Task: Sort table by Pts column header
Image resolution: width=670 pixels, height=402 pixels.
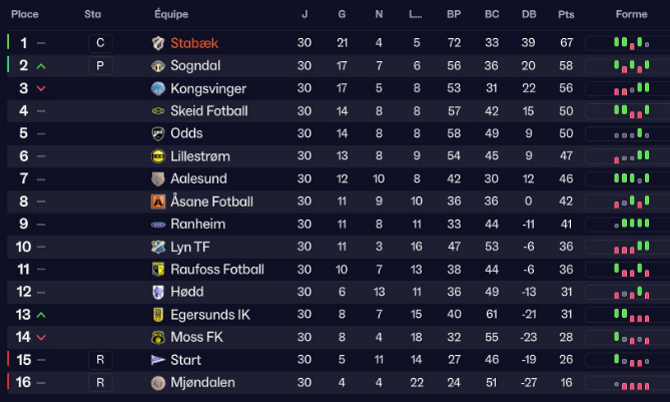Action: point(566,14)
